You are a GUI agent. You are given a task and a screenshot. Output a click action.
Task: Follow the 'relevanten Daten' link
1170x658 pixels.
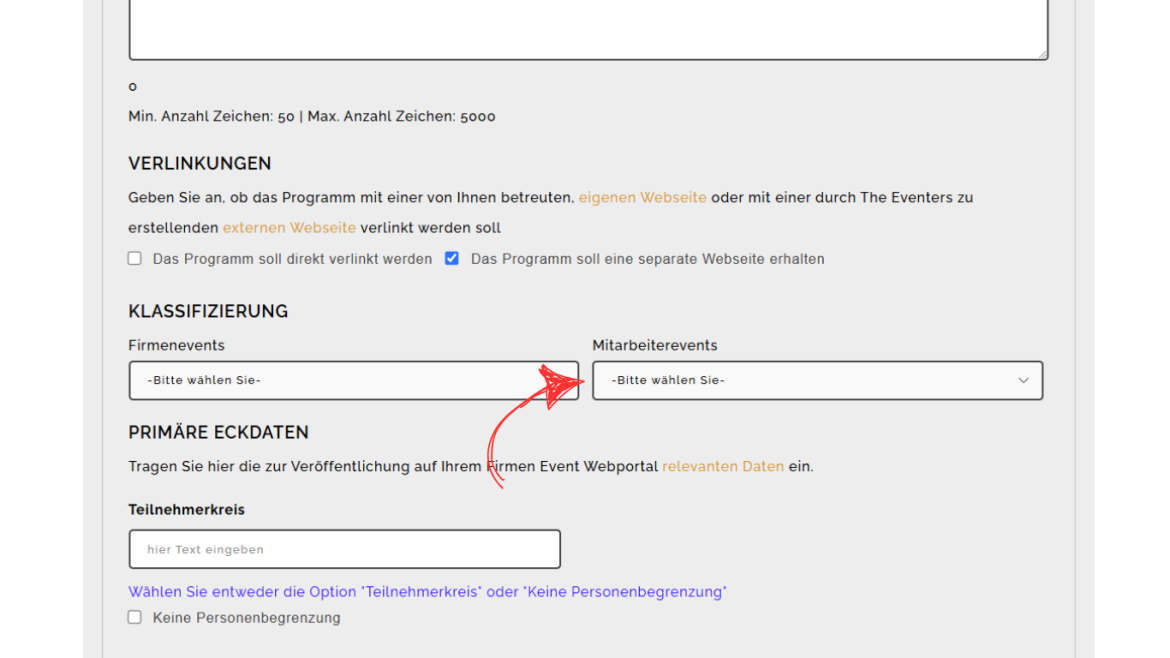(723, 466)
